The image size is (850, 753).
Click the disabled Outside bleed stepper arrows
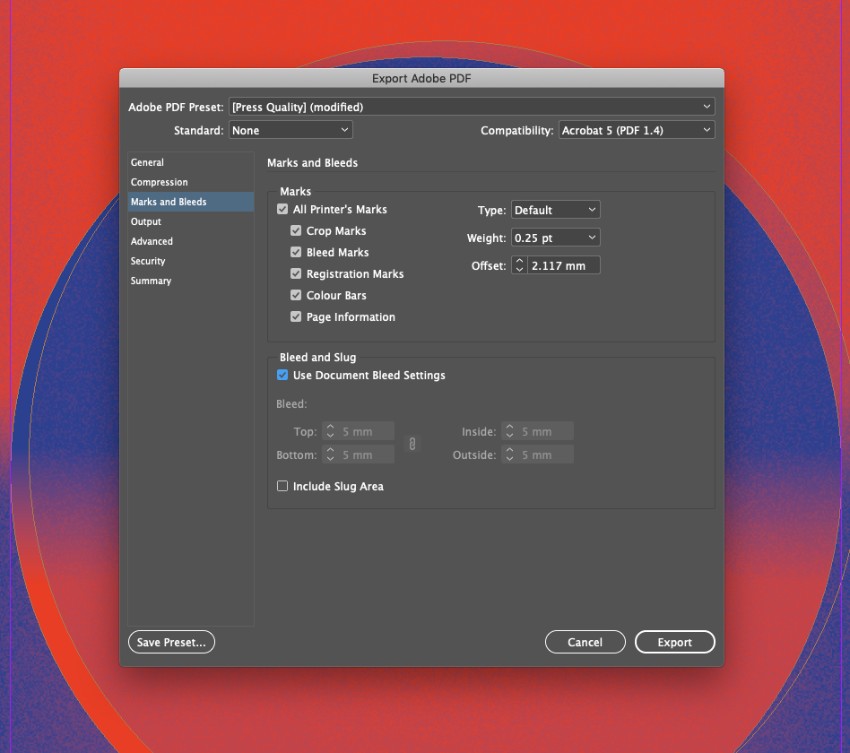tap(509, 454)
